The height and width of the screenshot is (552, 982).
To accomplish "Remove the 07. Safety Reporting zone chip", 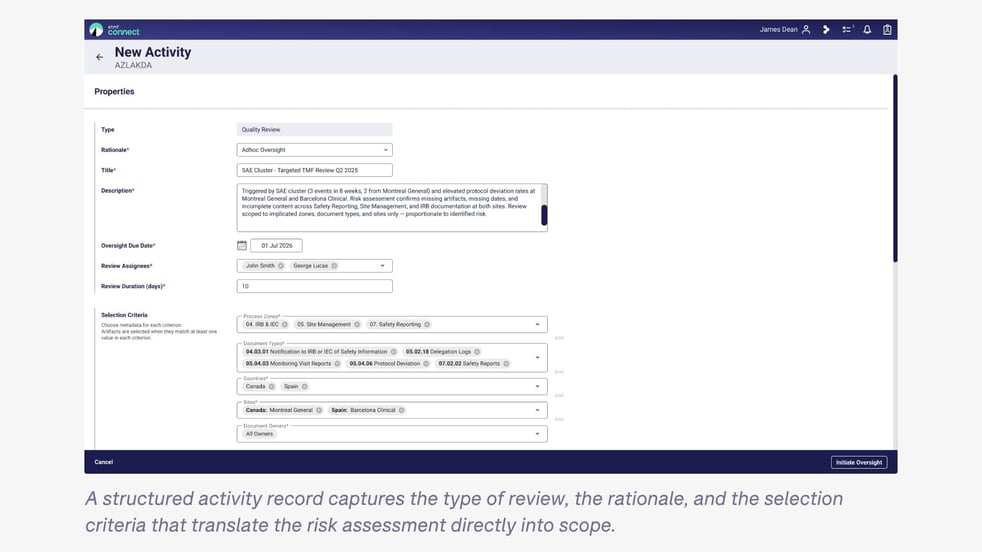I will pyautogui.click(x=426, y=325).
